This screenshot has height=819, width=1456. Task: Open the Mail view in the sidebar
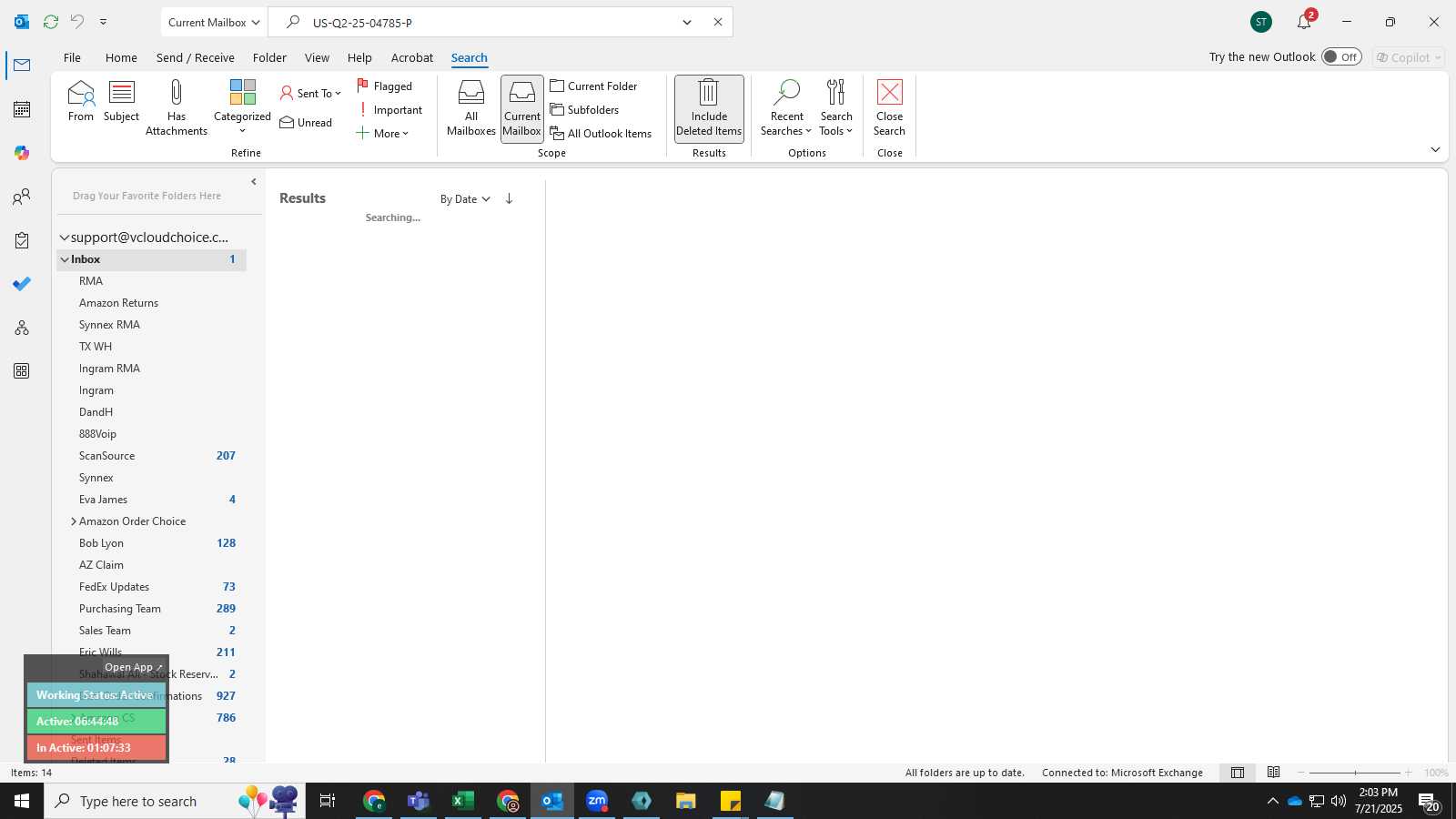coord(22,66)
